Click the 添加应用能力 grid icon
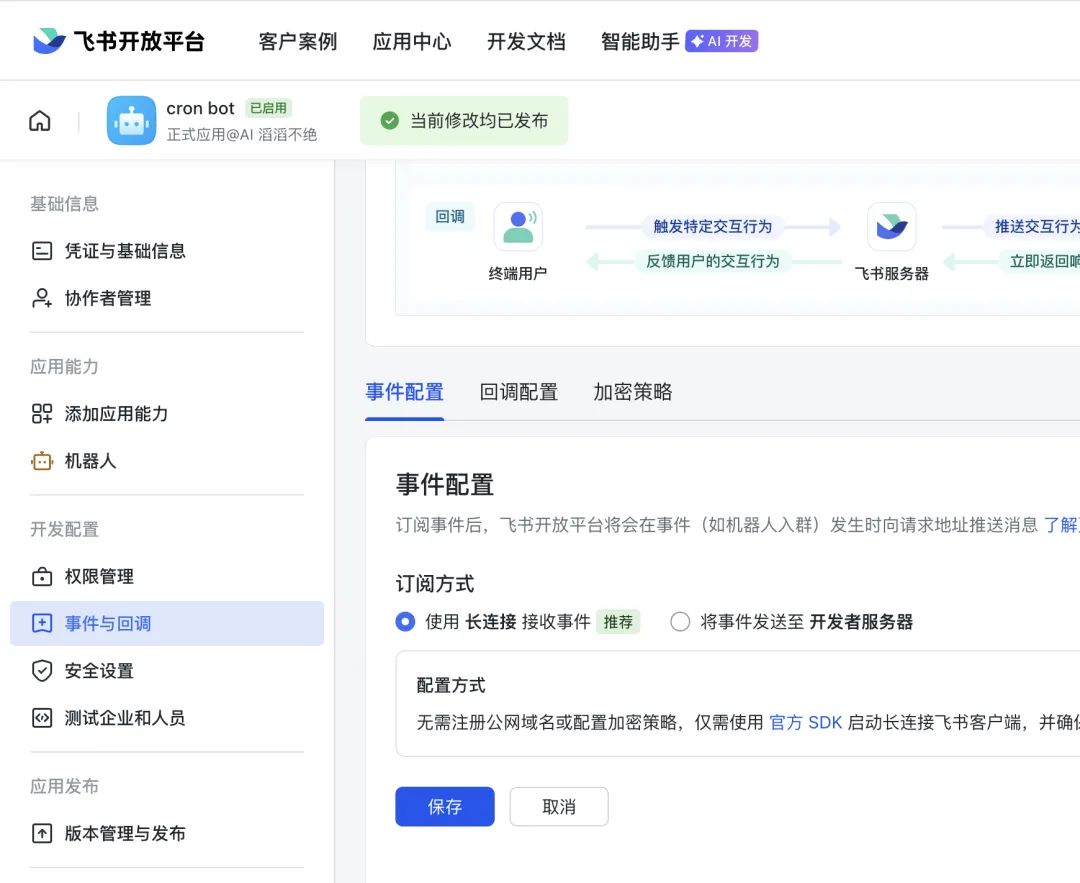The image size is (1080, 883). [x=42, y=414]
